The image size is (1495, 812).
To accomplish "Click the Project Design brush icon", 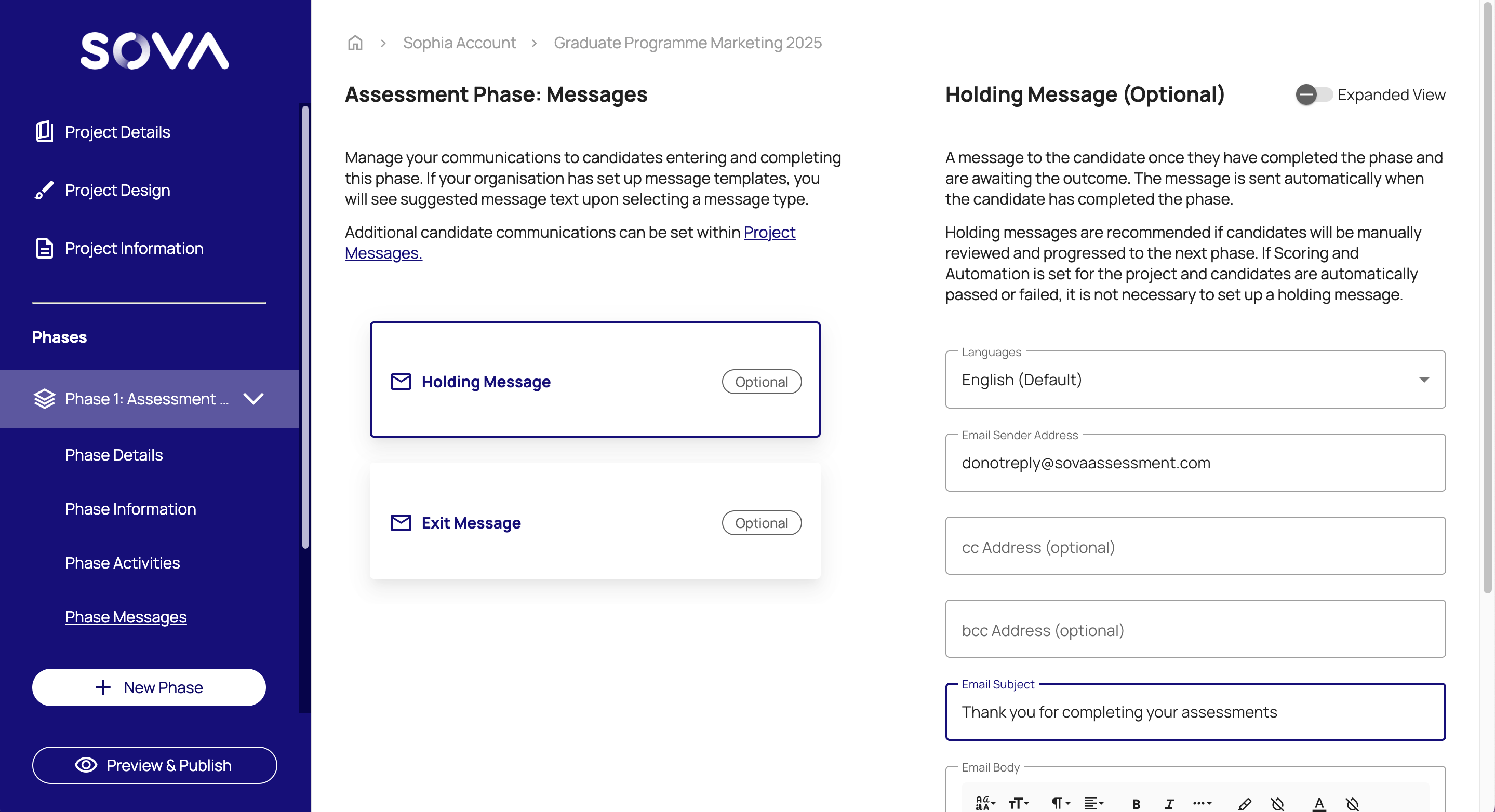I will 44,190.
